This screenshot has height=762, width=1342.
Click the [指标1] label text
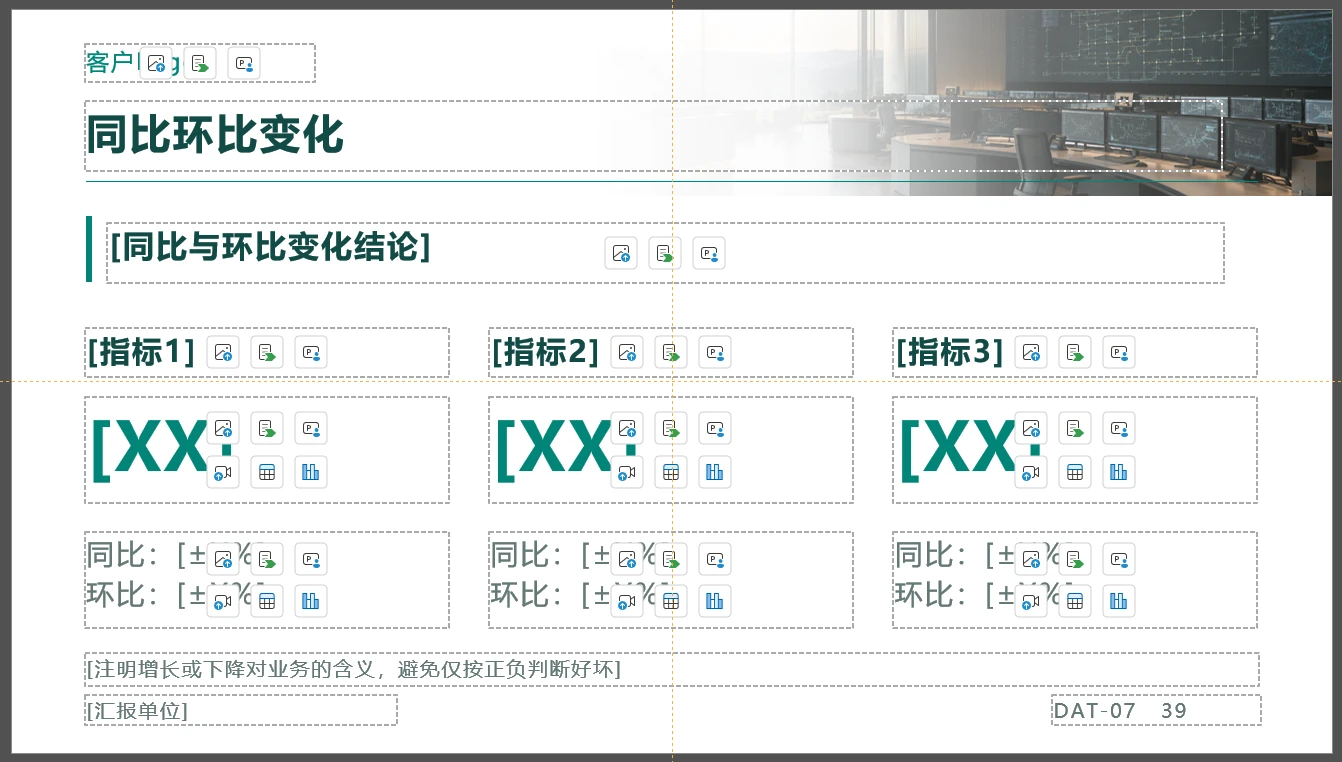pyautogui.click(x=141, y=352)
